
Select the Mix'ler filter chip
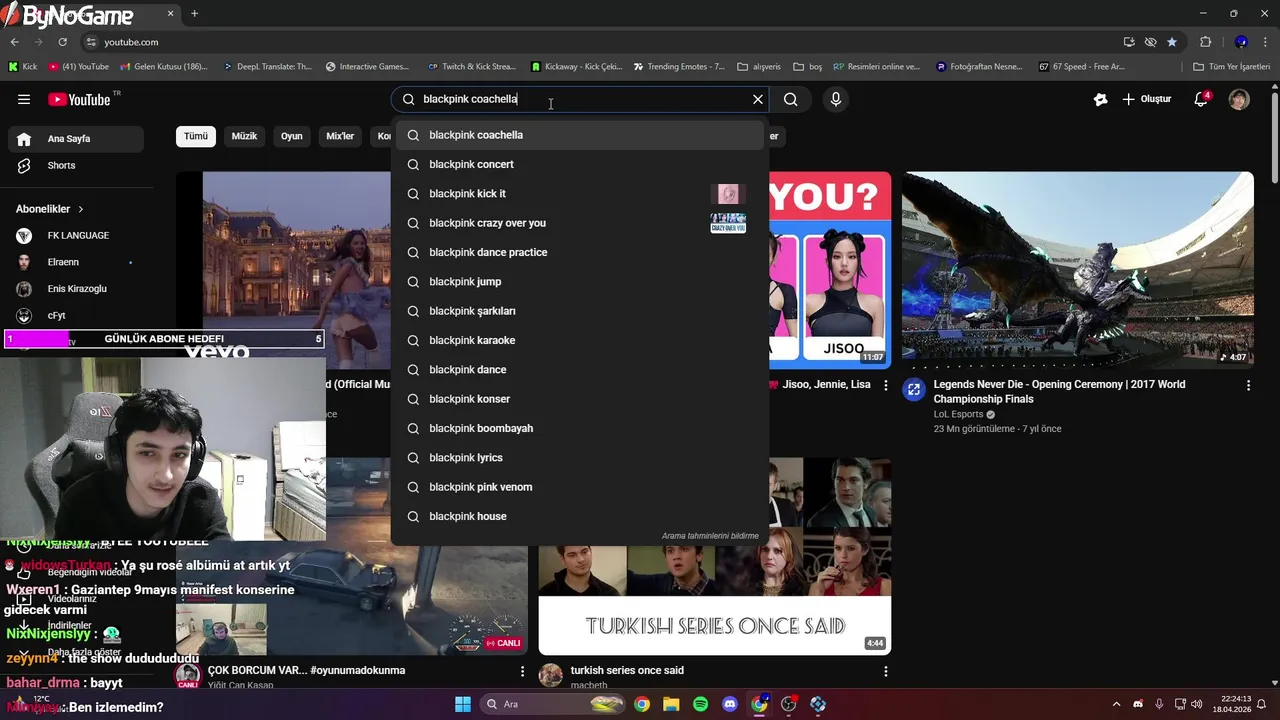tap(340, 136)
